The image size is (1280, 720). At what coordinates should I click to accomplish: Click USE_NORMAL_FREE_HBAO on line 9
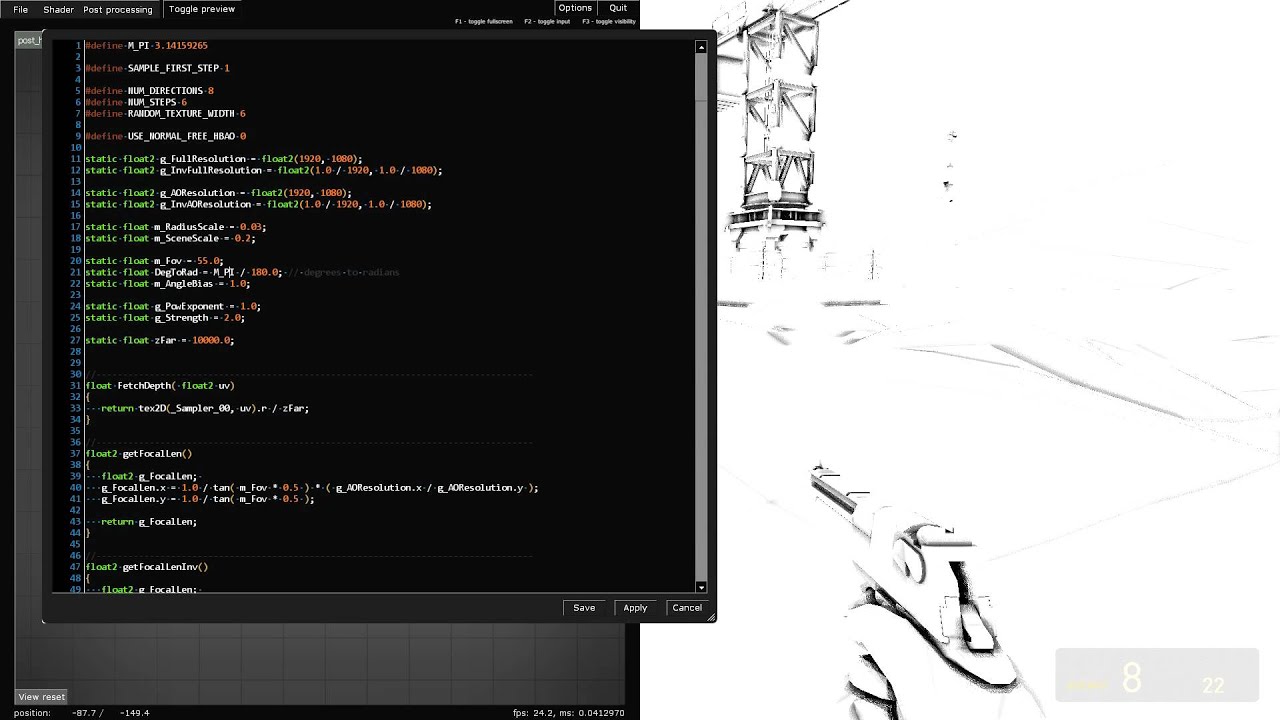tap(181, 136)
